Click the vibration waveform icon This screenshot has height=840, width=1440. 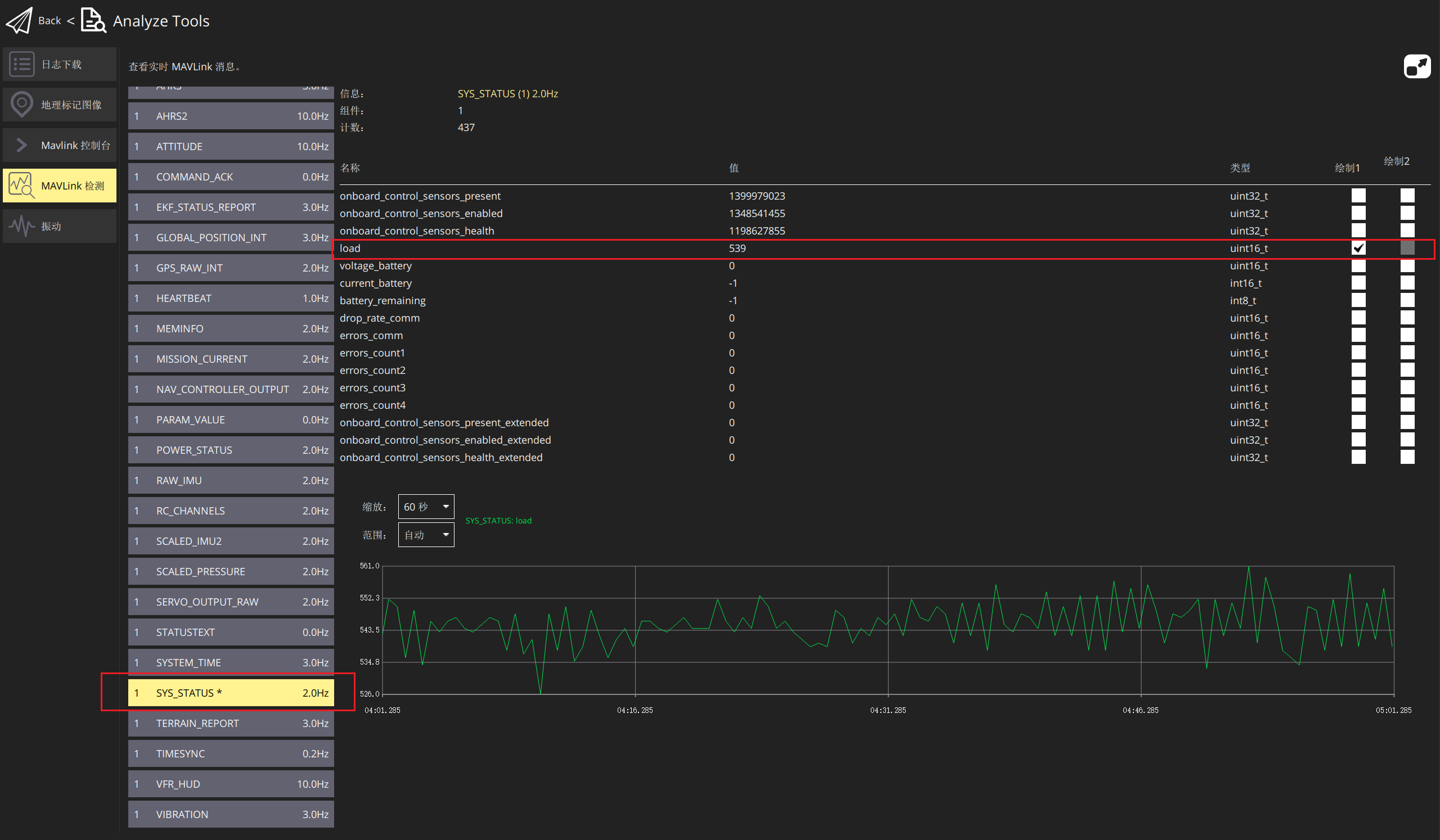click(x=22, y=226)
